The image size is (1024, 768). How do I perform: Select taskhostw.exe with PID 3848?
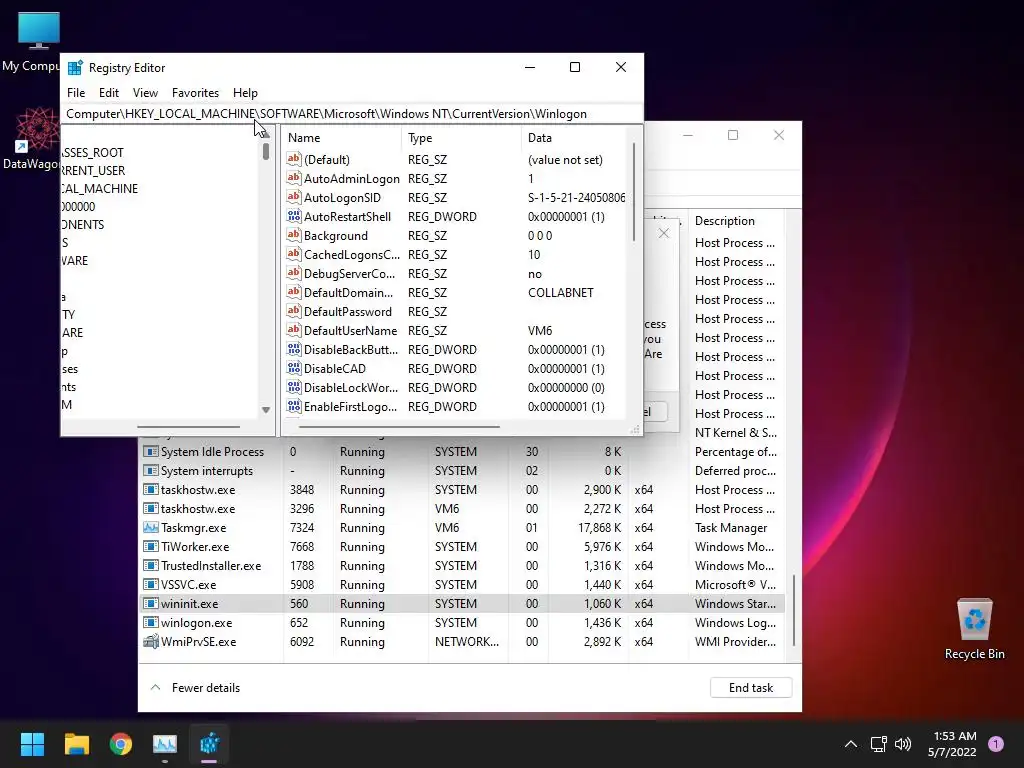point(462,489)
